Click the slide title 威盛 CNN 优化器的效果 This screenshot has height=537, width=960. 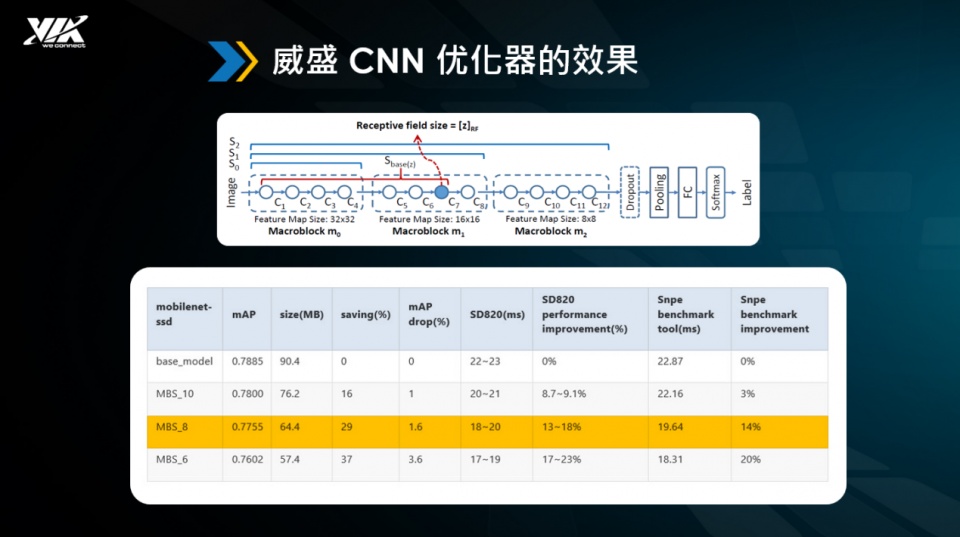[455, 61]
